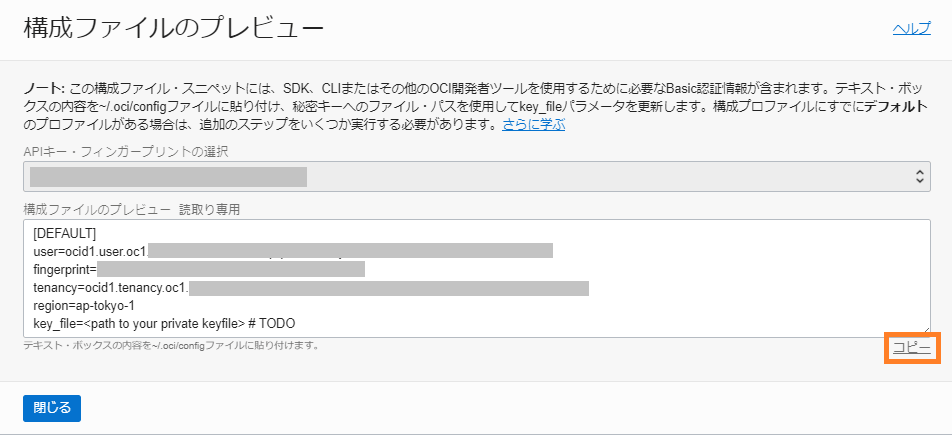Image resolution: width=952 pixels, height=435 pixels.
Task: Click the hint text below the config textbox
Action: 171,346
